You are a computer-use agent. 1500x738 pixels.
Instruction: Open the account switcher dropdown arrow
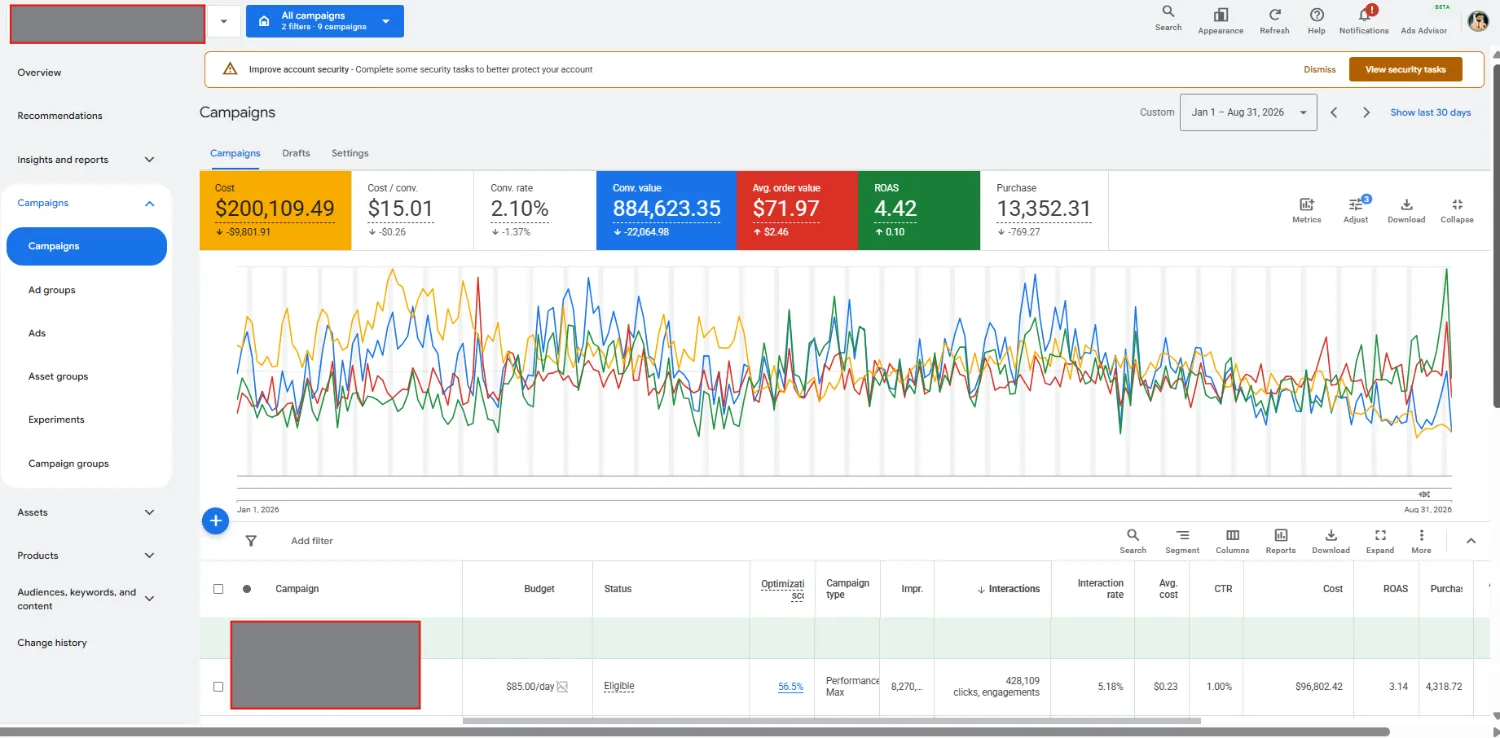click(x=223, y=21)
